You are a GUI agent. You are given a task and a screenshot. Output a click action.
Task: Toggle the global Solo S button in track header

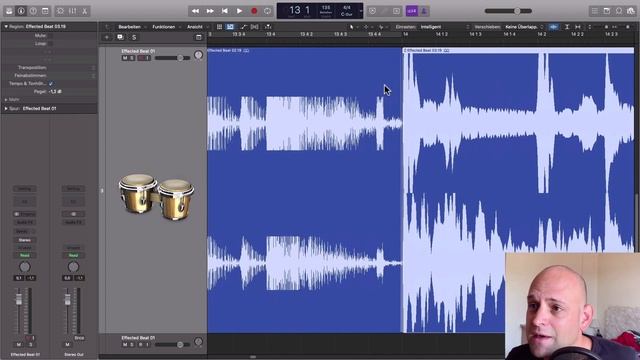[134, 37]
